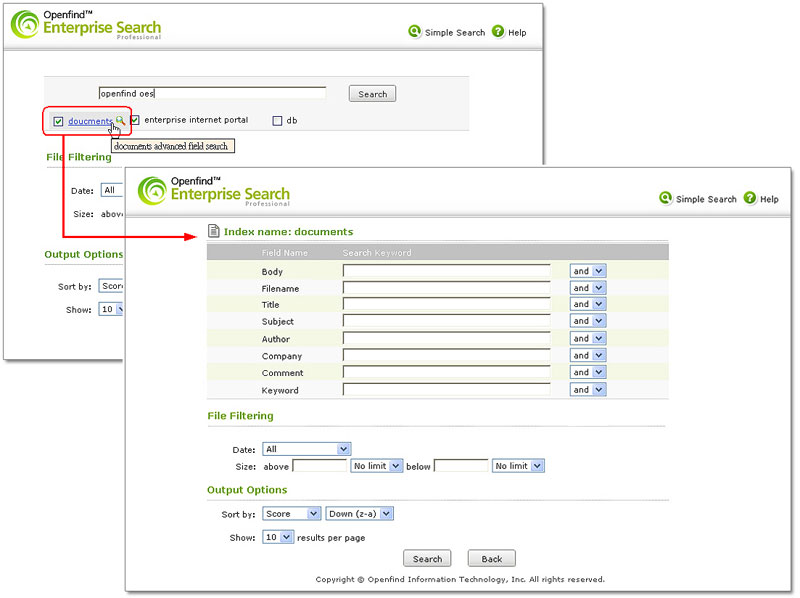Open the Filename field and/or dropdown
This screenshot has width=800, height=598.
588,288
